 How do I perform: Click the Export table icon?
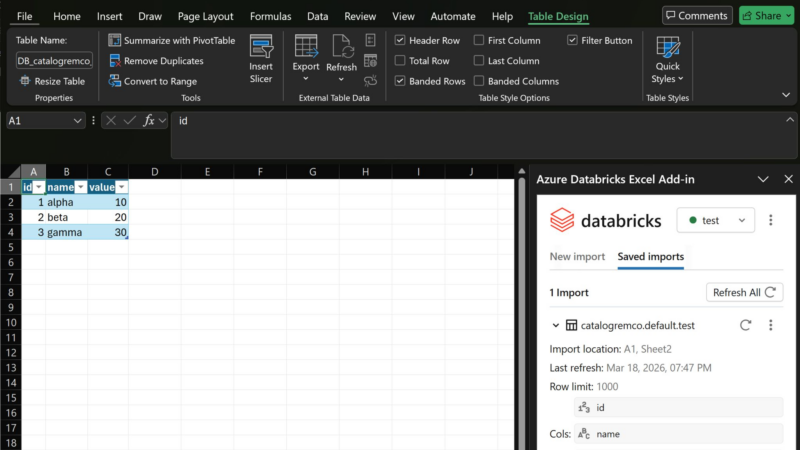coord(306,47)
